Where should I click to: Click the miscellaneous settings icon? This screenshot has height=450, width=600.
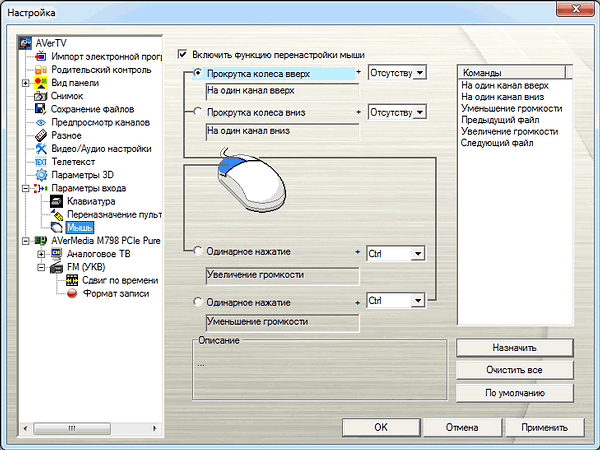click(41, 135)
